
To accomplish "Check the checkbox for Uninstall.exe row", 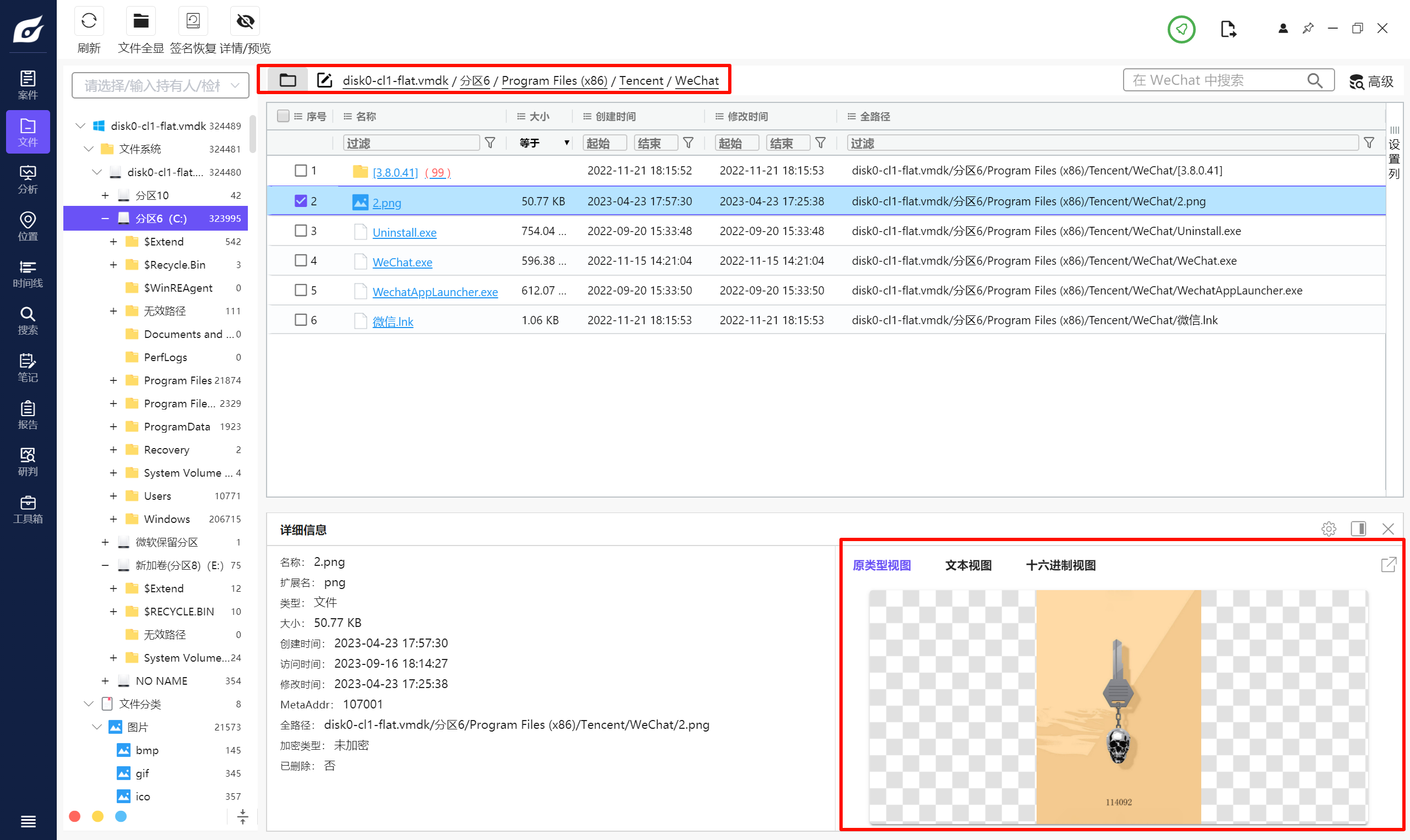I will point(301,231).
